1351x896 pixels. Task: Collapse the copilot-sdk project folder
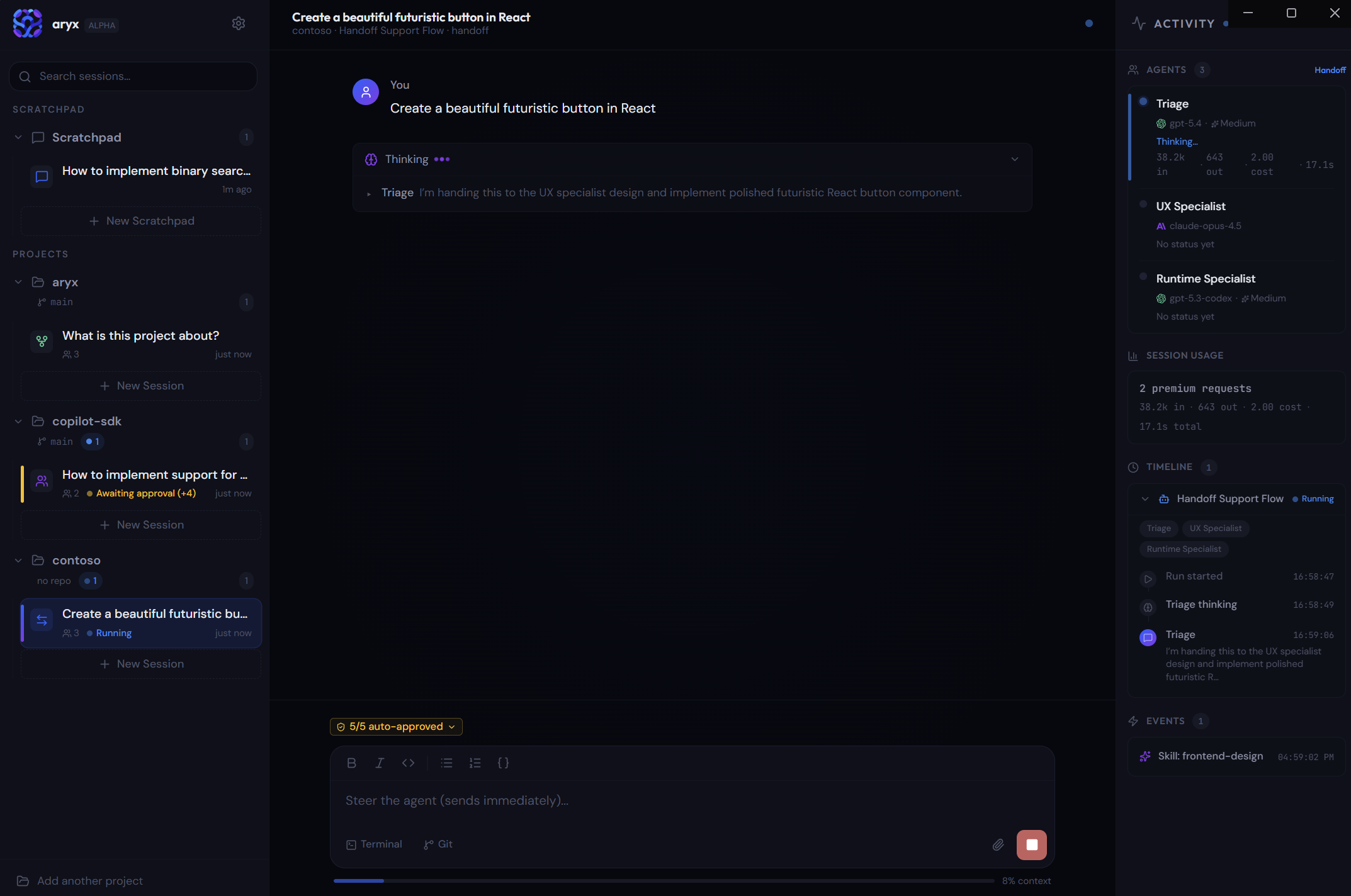click(x=18, y=421)
